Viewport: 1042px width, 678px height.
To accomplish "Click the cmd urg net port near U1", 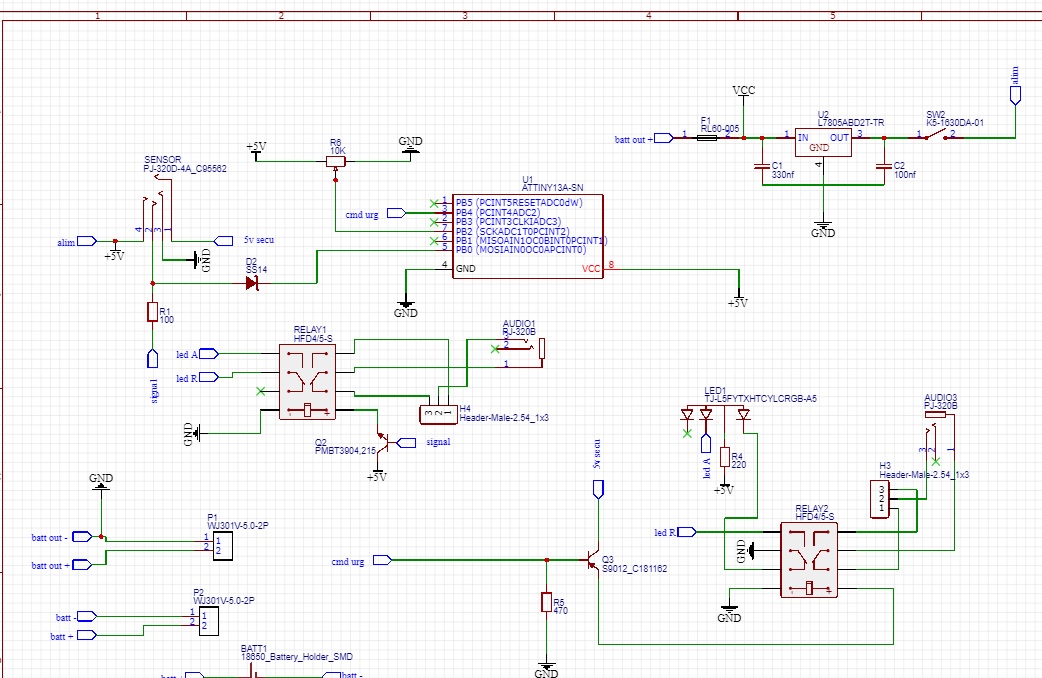I will pyautogui.click(x=397, y=213).
